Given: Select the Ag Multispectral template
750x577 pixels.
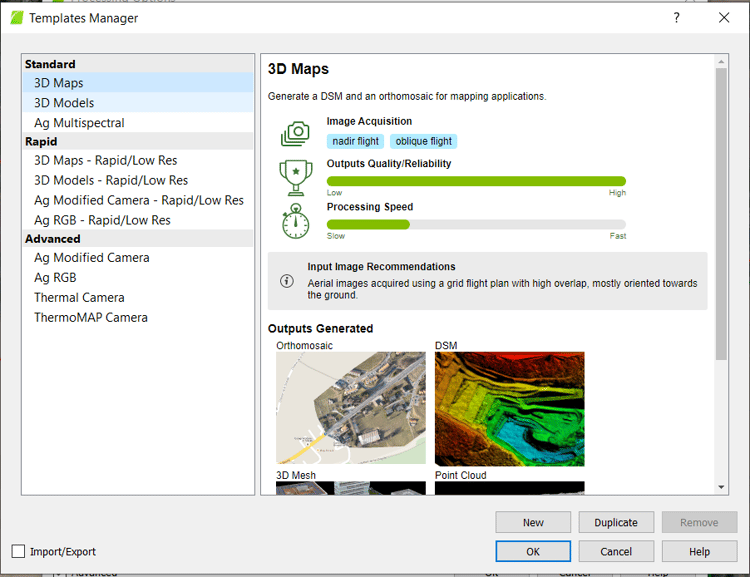Looking at the screenshot, I should [x=79, y=123].
